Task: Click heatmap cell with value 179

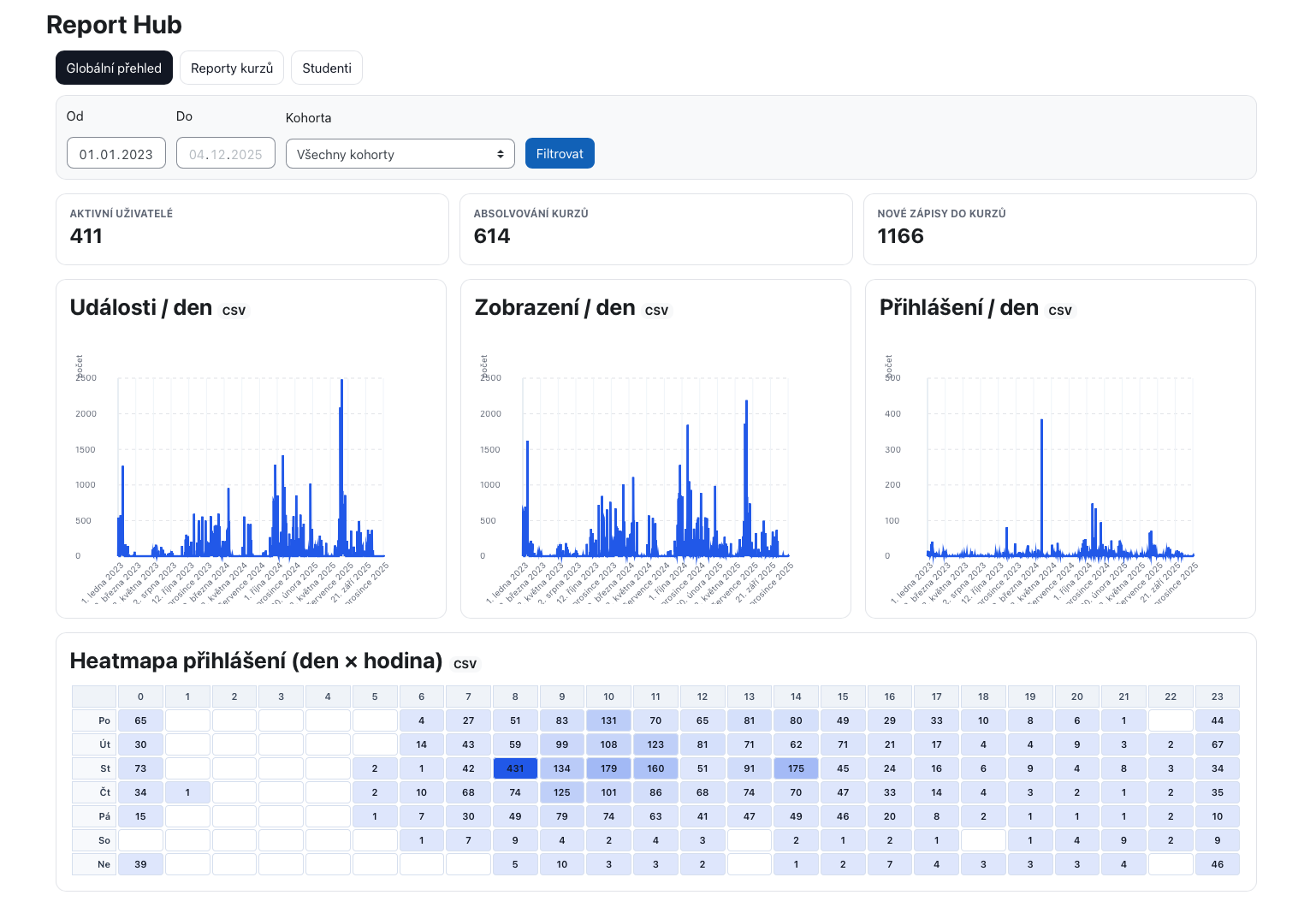Action: [608, 768]
